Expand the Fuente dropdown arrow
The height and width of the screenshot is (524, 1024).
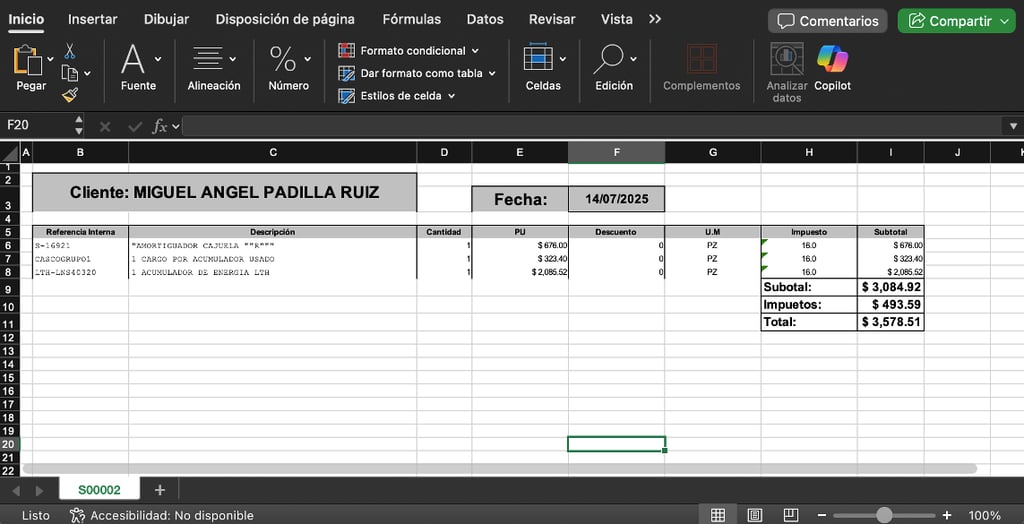point(157,59)
